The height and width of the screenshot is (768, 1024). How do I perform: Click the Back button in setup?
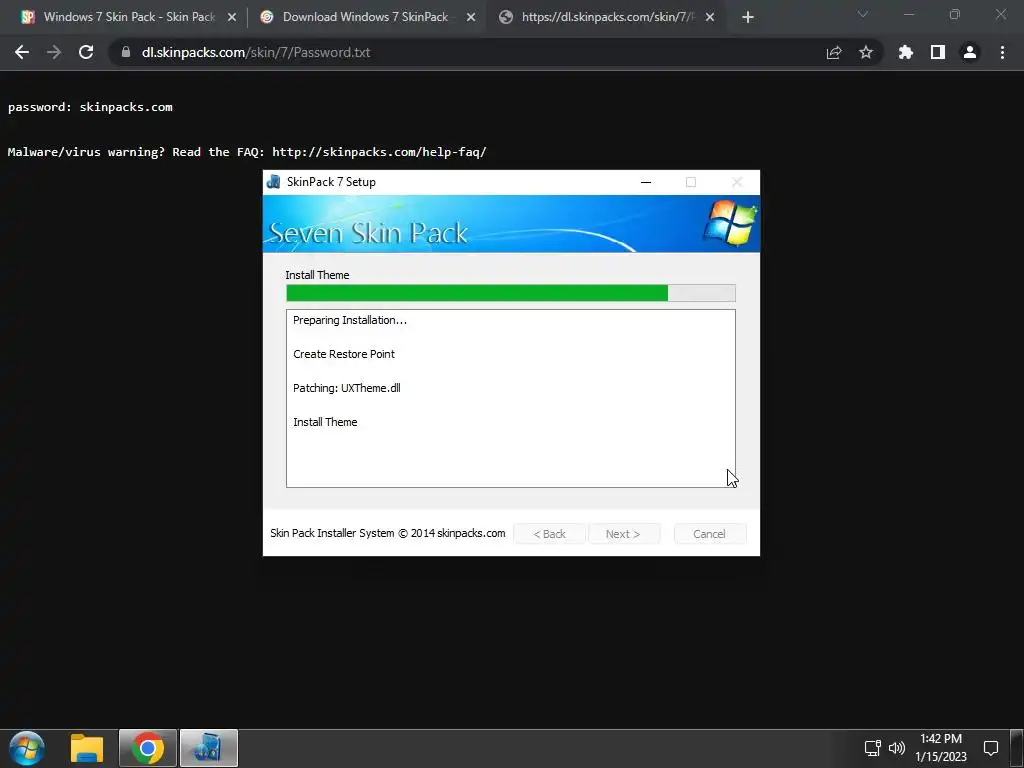click(549, 534)
